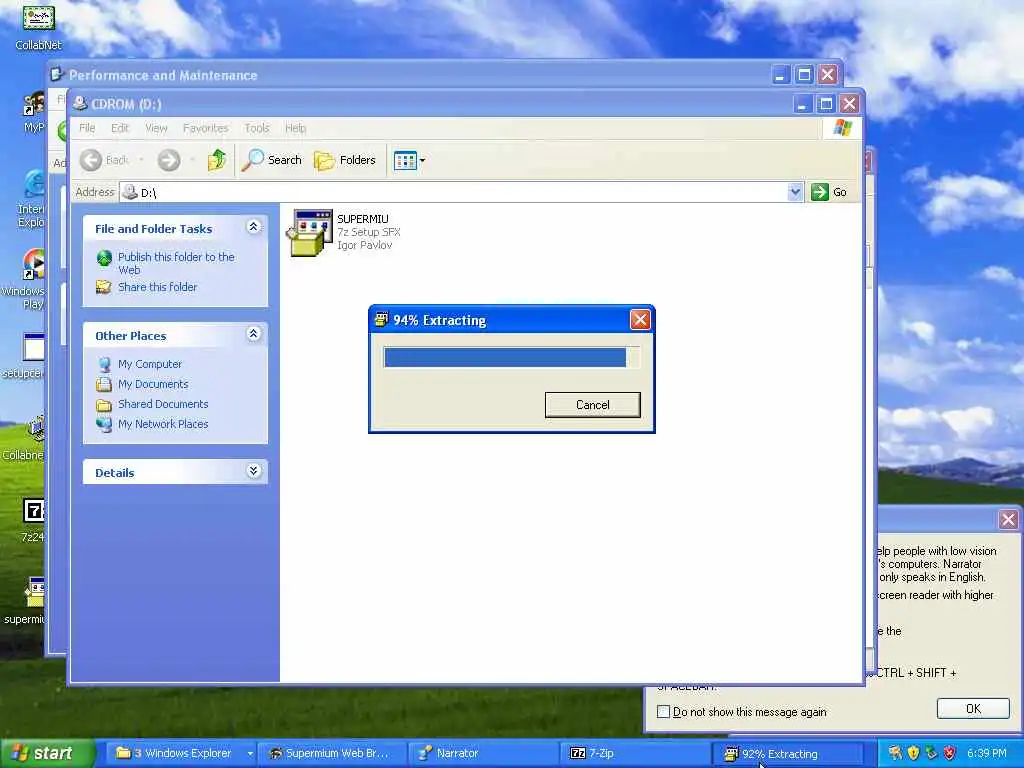Click the Share this folder icon
1024x768 pixels.
pyautogui.click(x=104, y=287)
